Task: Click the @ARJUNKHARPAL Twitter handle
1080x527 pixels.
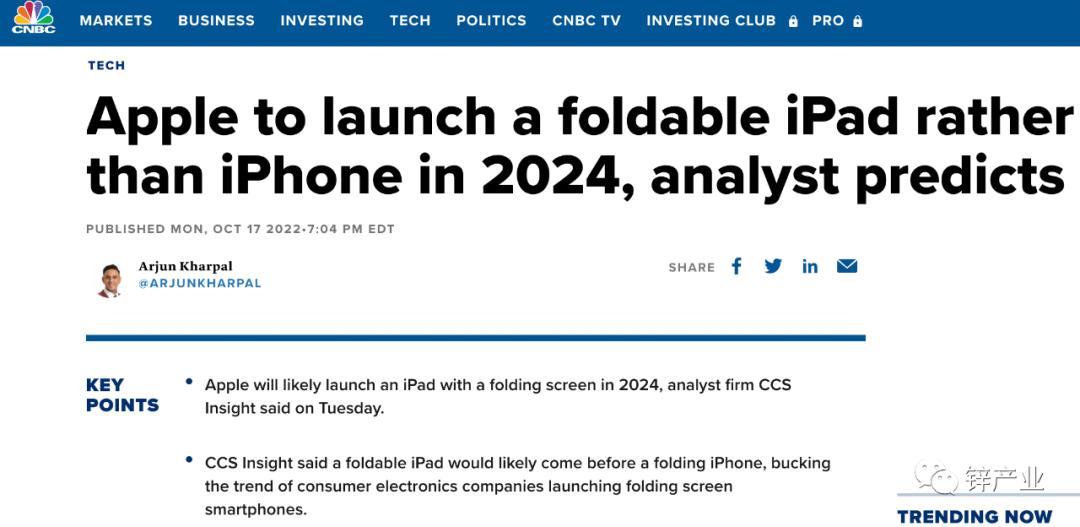Action: (x=200, y=284)
